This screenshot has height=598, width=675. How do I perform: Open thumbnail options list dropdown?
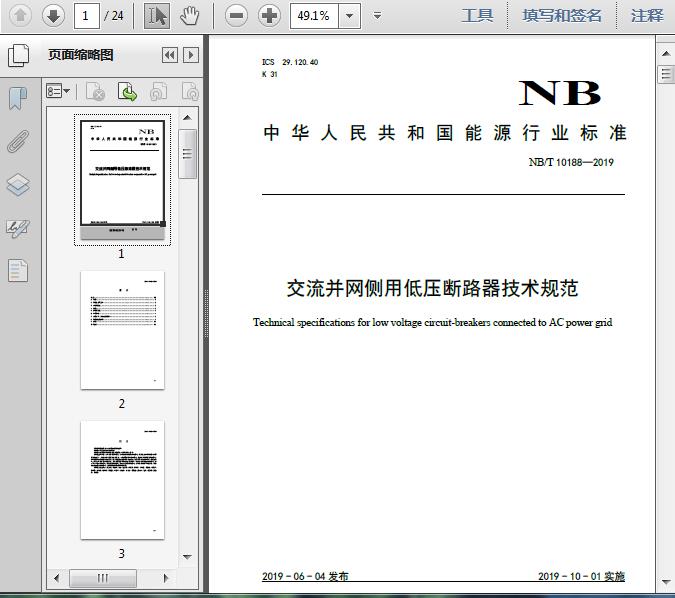(x=58, y=91)
